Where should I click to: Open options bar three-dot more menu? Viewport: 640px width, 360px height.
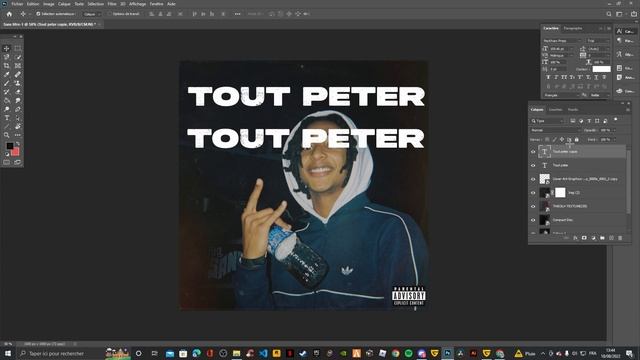coord(237,14)
